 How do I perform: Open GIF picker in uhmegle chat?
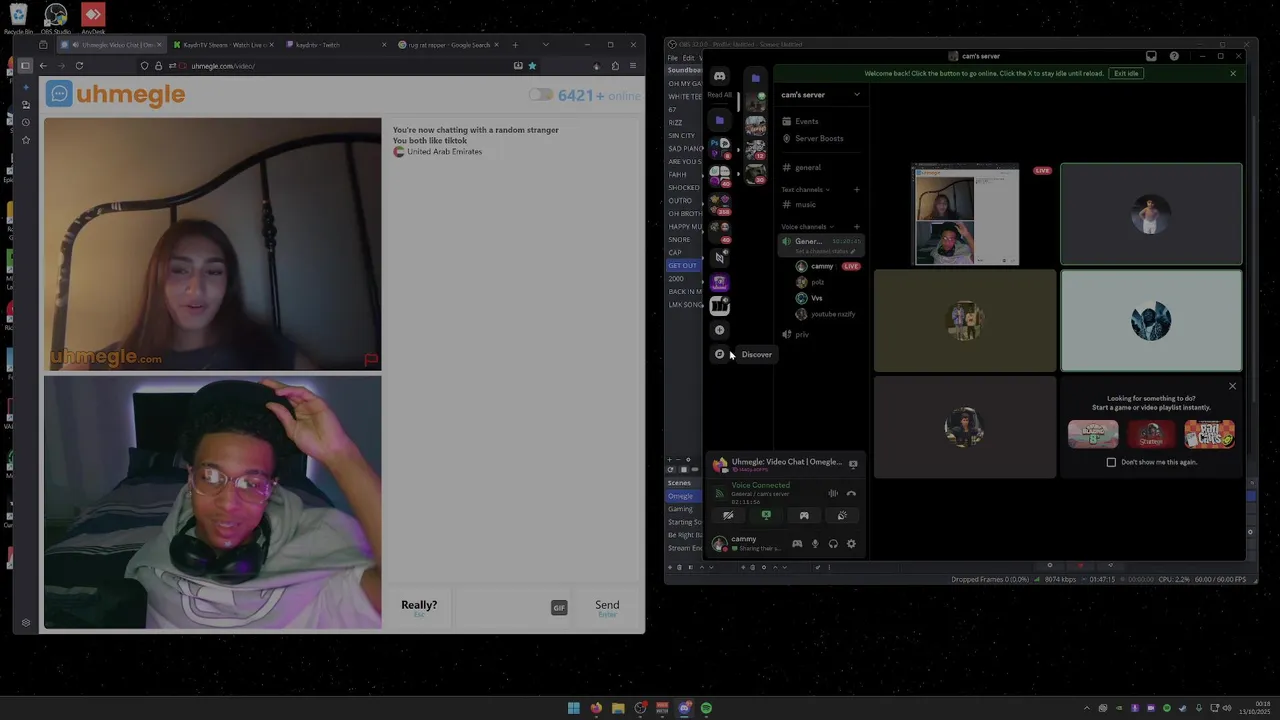(559, 608)
